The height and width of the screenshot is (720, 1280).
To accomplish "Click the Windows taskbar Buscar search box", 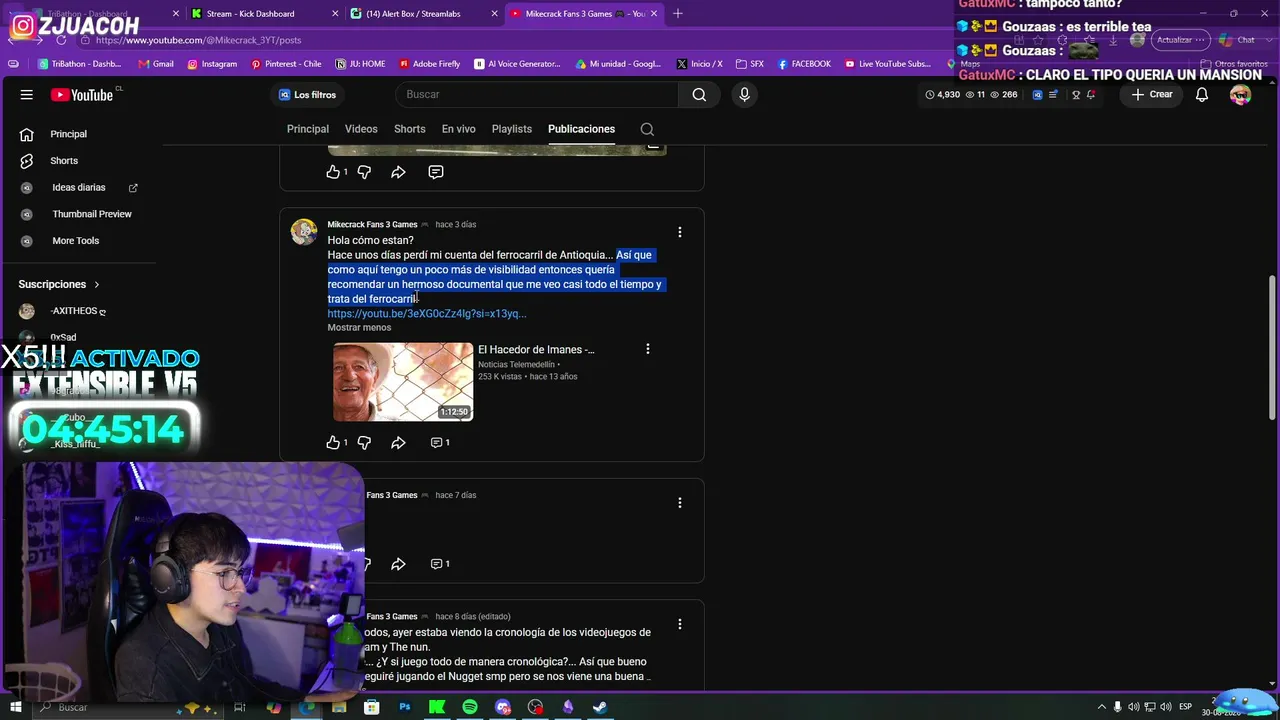I will 130,707.
